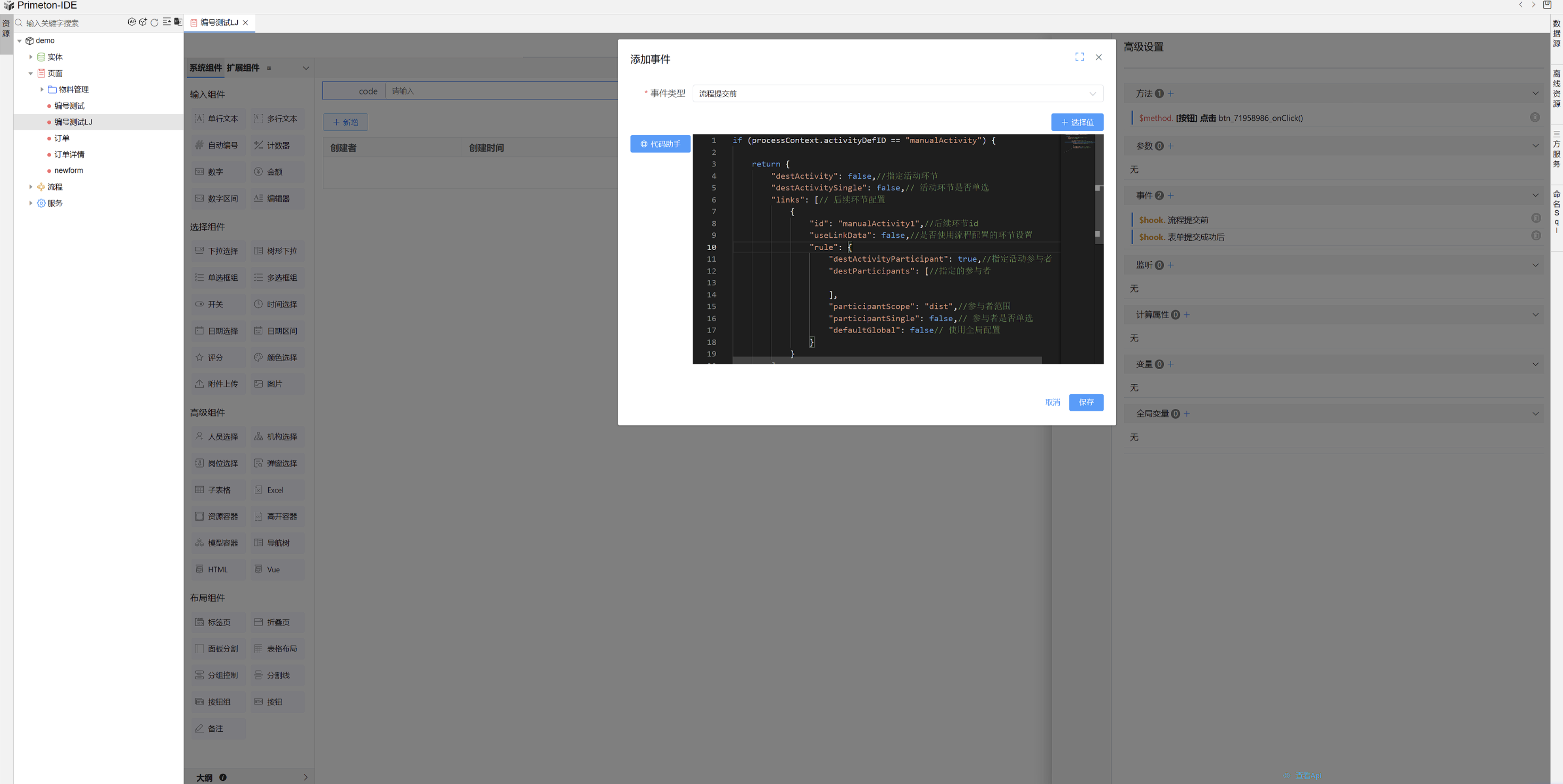Expand the 实体 tree node
This screenshot has width=1563, height=784.
coord(31,57)
